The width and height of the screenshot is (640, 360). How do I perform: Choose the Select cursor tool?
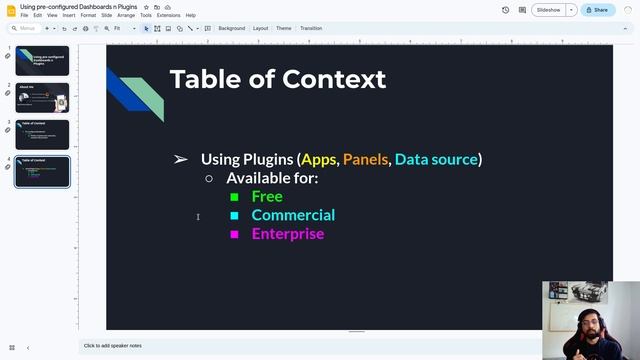click(x=146, y=29)
